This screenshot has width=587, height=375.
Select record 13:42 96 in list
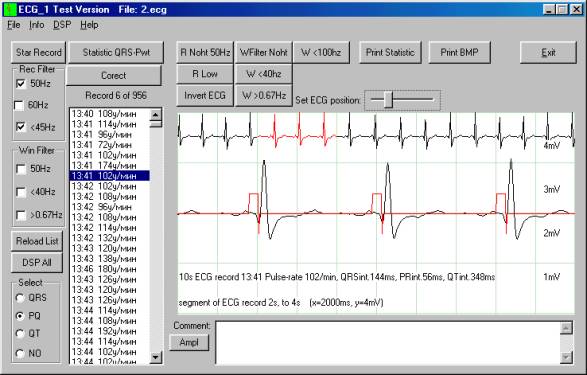[110, 207]
